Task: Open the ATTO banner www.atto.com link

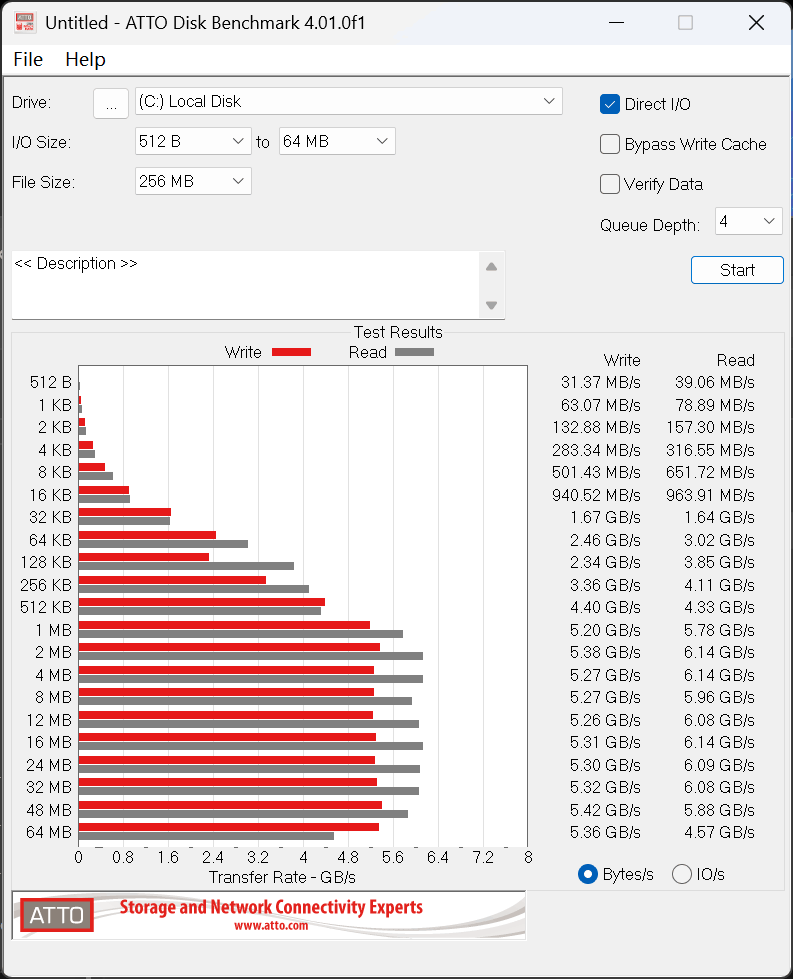Action: [x=271, y=925]
